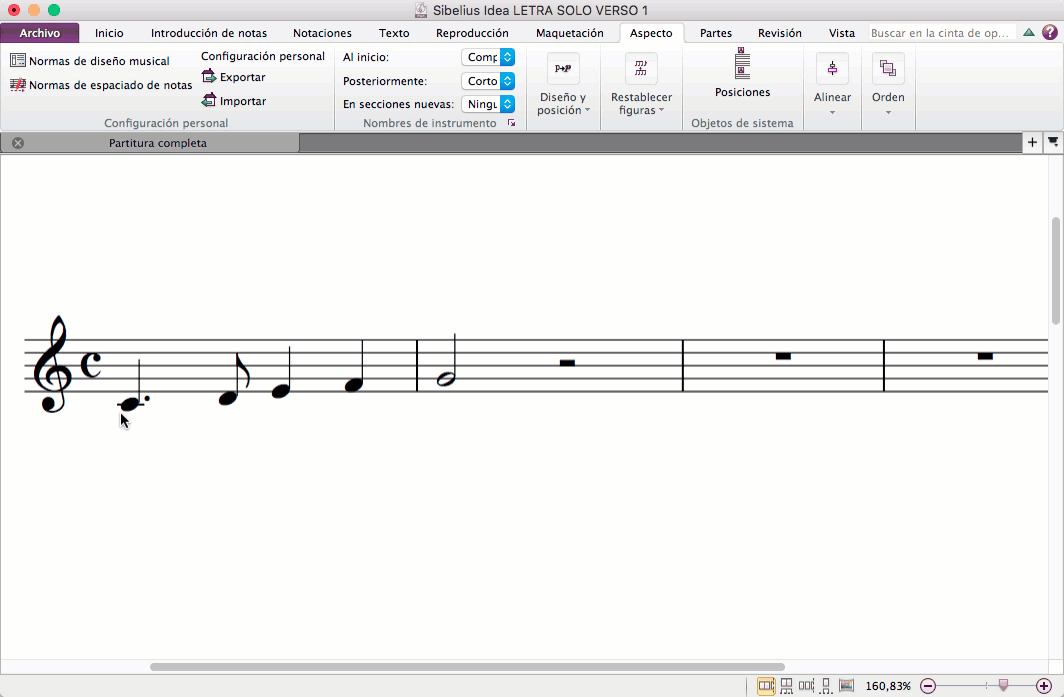Switch to Introducción de notas tab

click(209, 33)
